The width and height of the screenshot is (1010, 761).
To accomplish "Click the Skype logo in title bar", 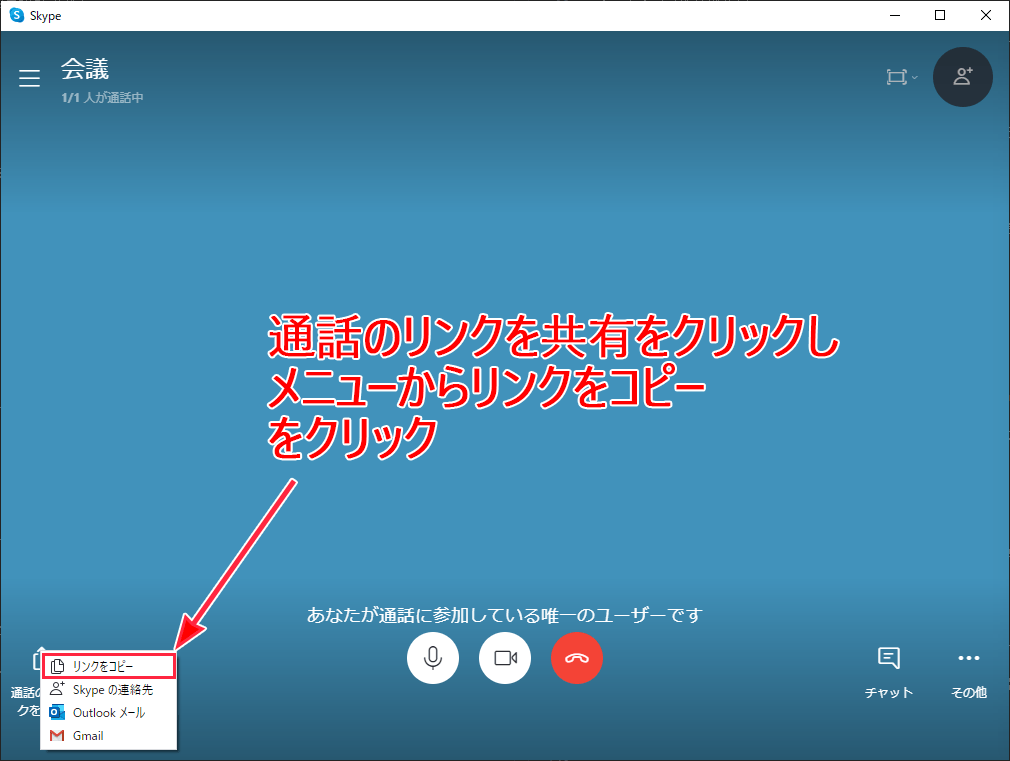I will [17, 15].
